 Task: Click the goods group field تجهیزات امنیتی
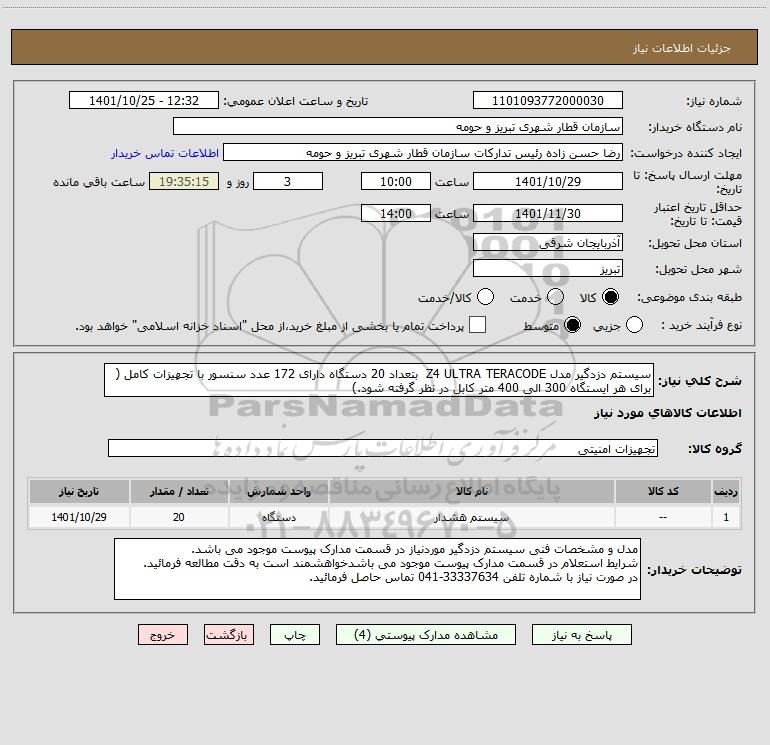(x=383, y=448)
